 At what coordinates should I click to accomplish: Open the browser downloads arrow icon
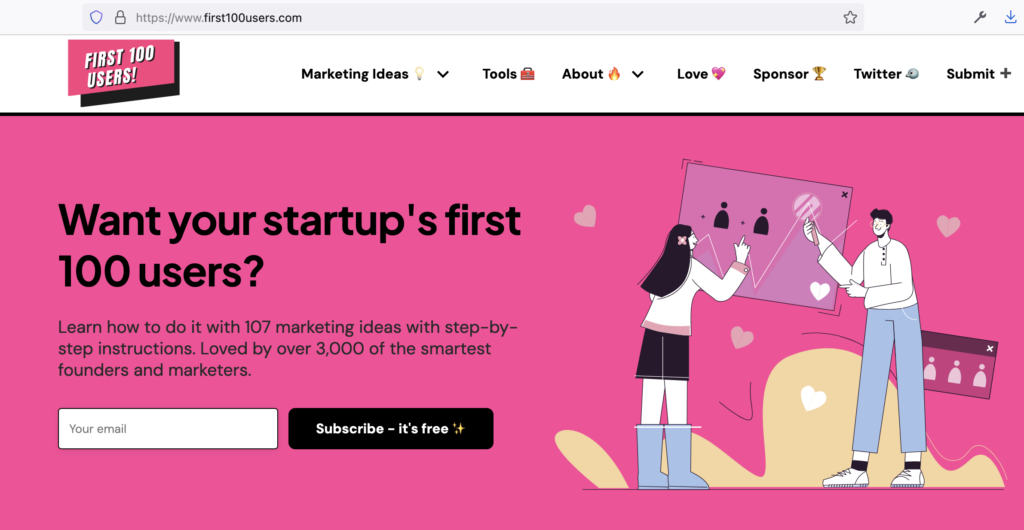pyautogui.click(x=1010, y=18)
